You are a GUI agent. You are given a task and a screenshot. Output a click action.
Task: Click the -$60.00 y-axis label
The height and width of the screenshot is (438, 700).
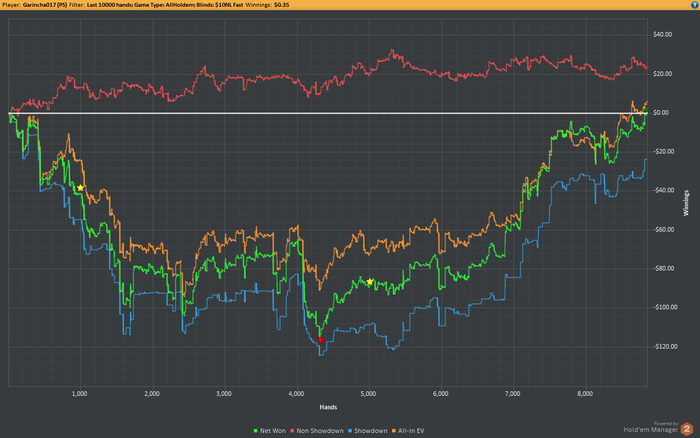663,230
